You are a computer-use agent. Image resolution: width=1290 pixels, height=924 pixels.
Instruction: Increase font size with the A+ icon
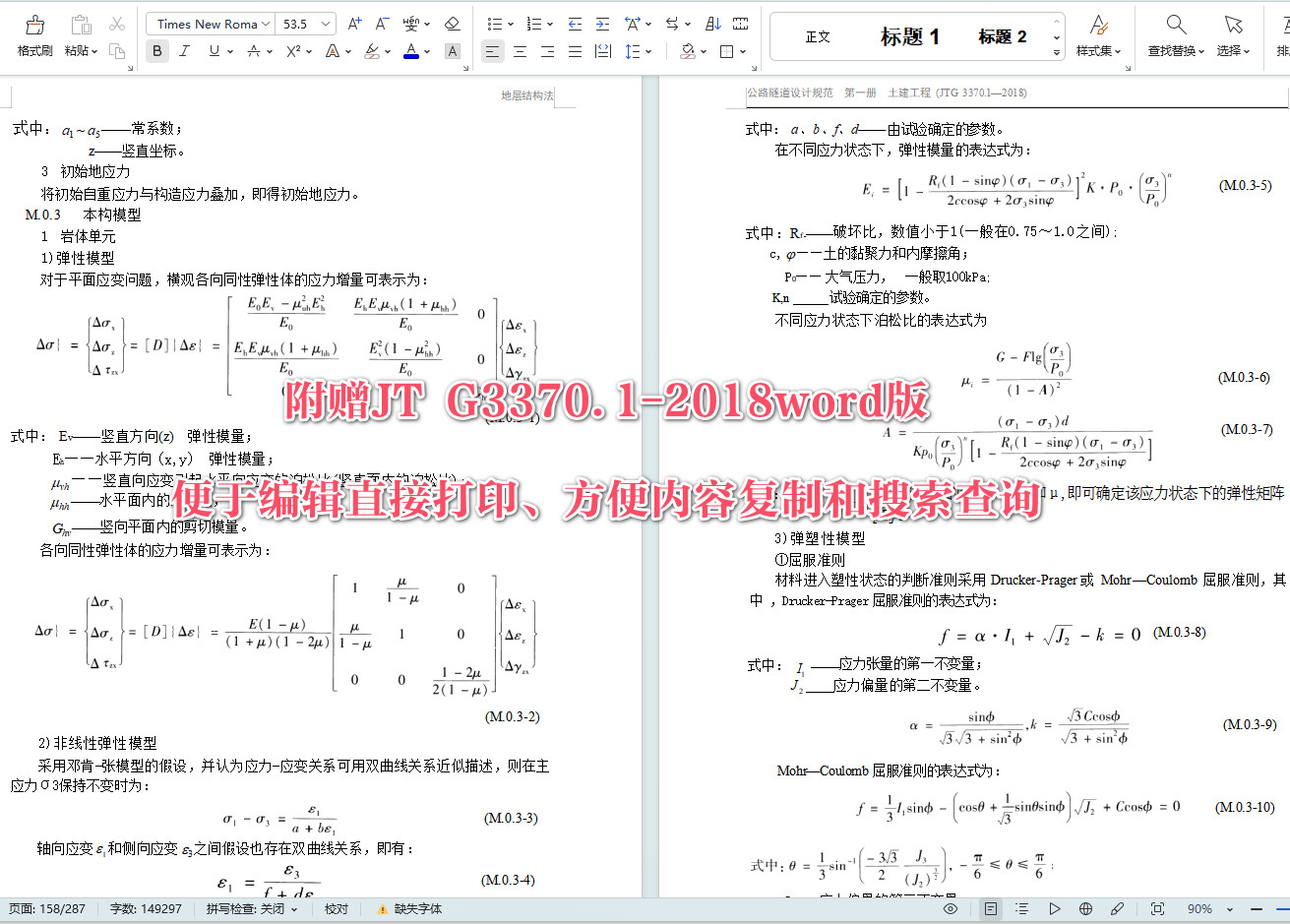[x=355, y=24]
